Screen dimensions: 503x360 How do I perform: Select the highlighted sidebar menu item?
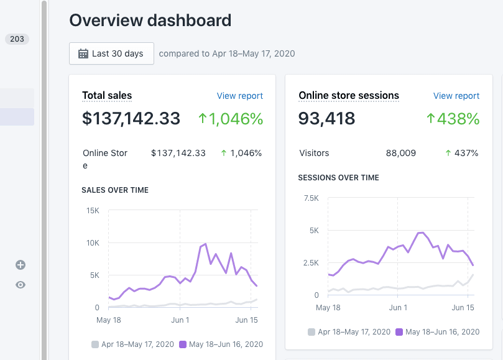[17, 117]
